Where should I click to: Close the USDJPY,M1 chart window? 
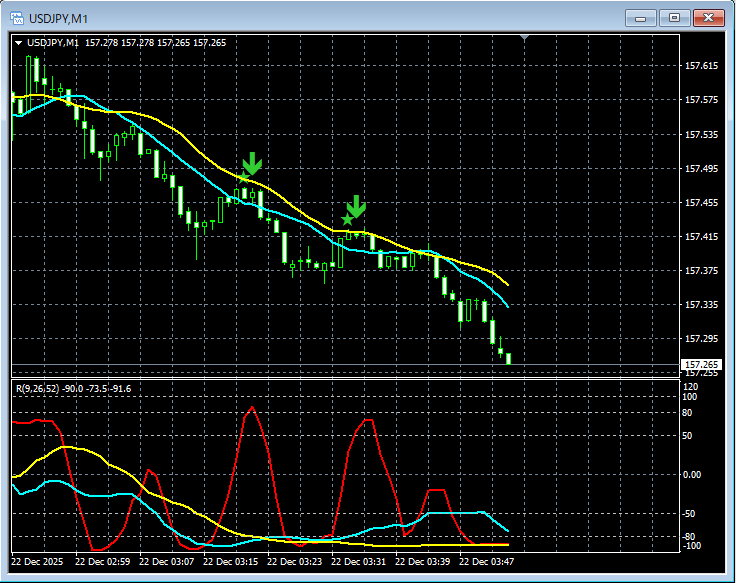click(708, 18)
